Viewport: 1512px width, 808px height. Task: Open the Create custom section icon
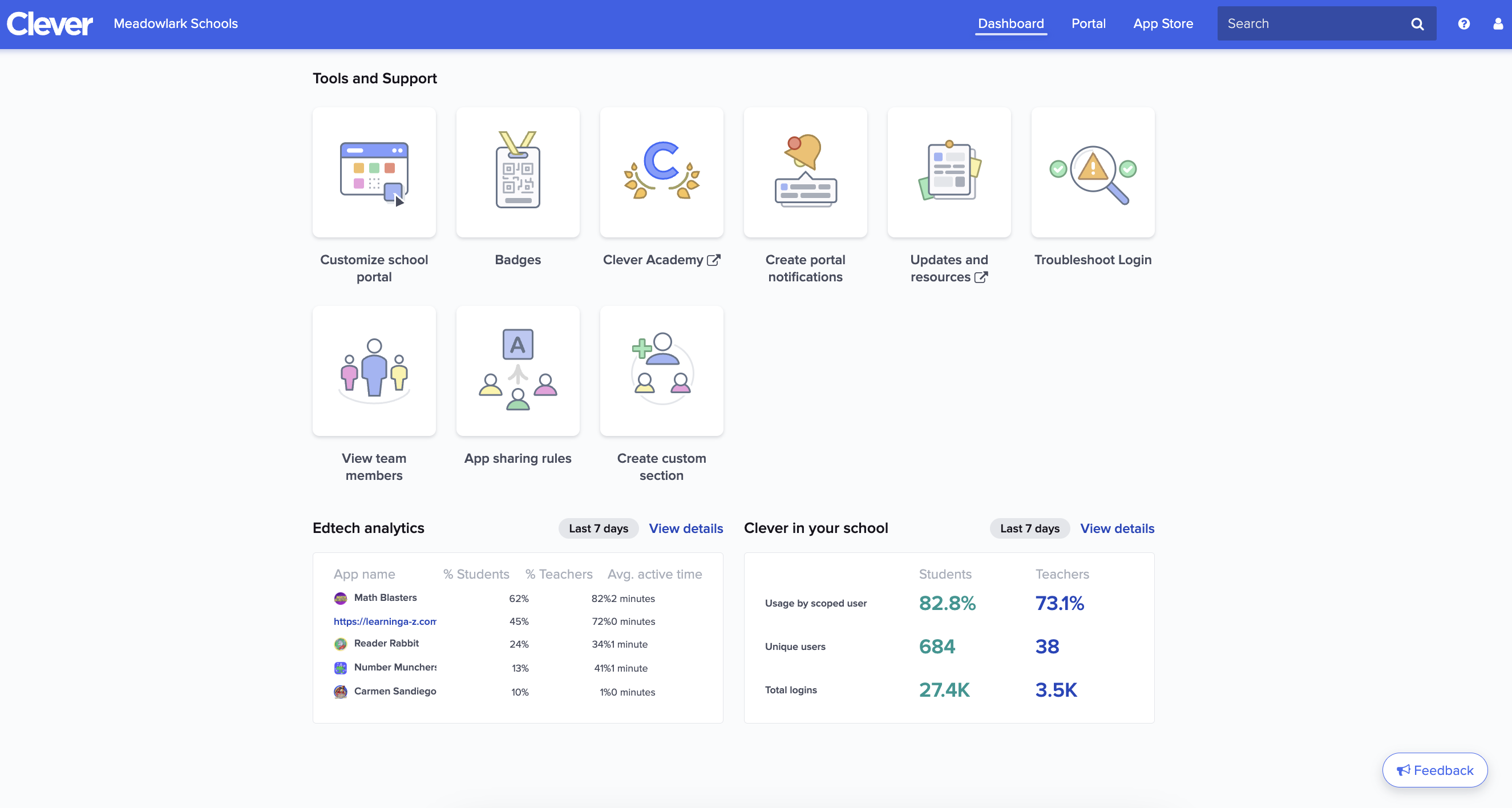pyautogui.click(x=661, y=371)
